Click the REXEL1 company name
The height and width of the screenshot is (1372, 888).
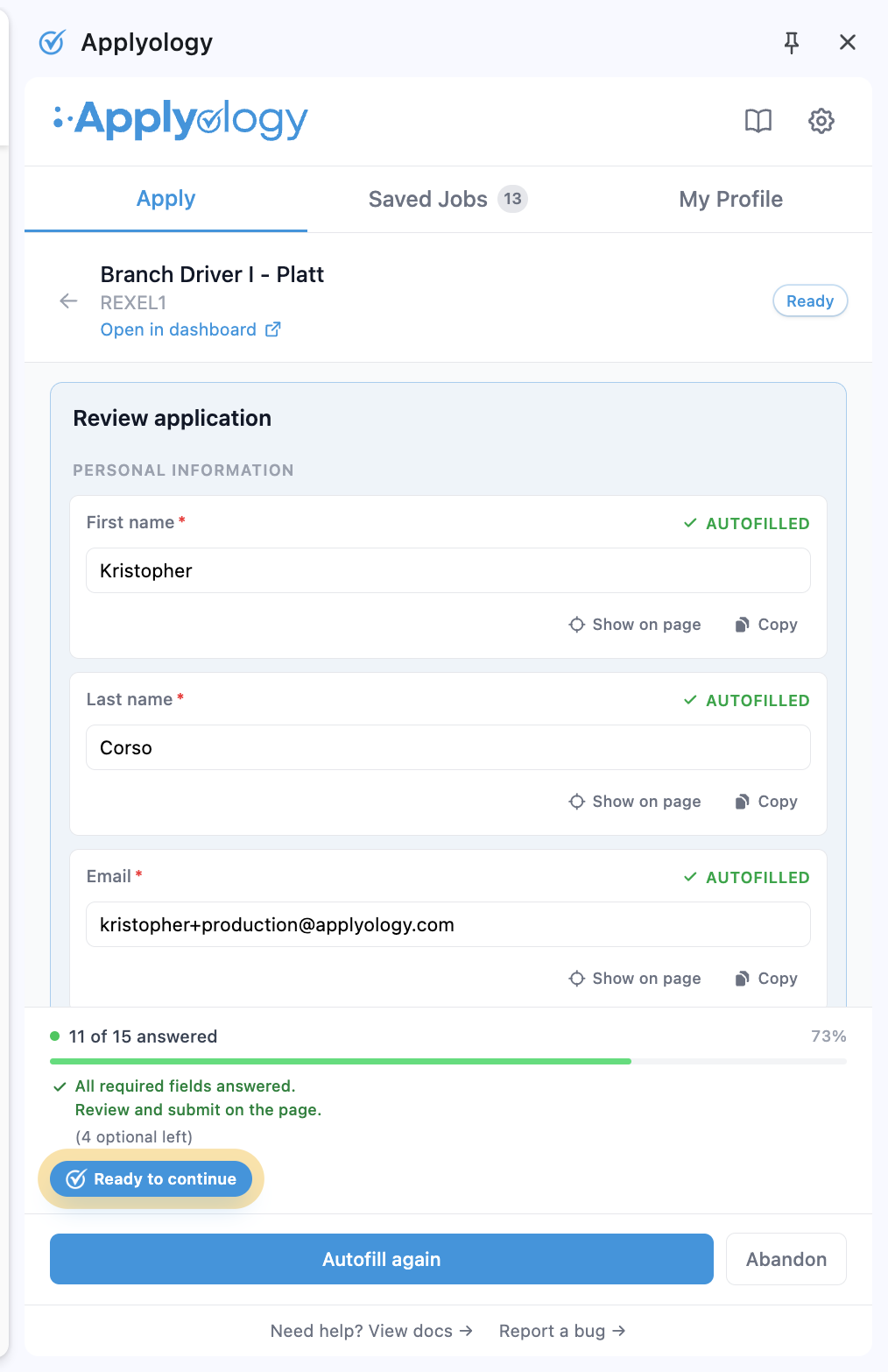point(133,303)
